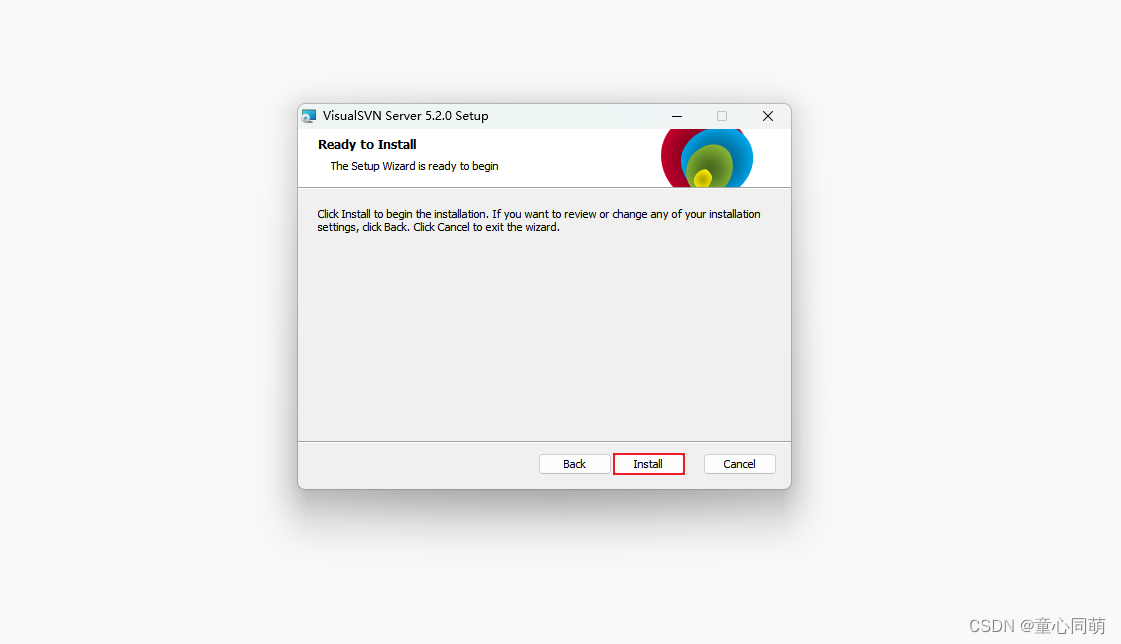The height and width of the screenshot is (644, 1121).
Task: Close the Setup wizard window
Action: coord(767,116)
